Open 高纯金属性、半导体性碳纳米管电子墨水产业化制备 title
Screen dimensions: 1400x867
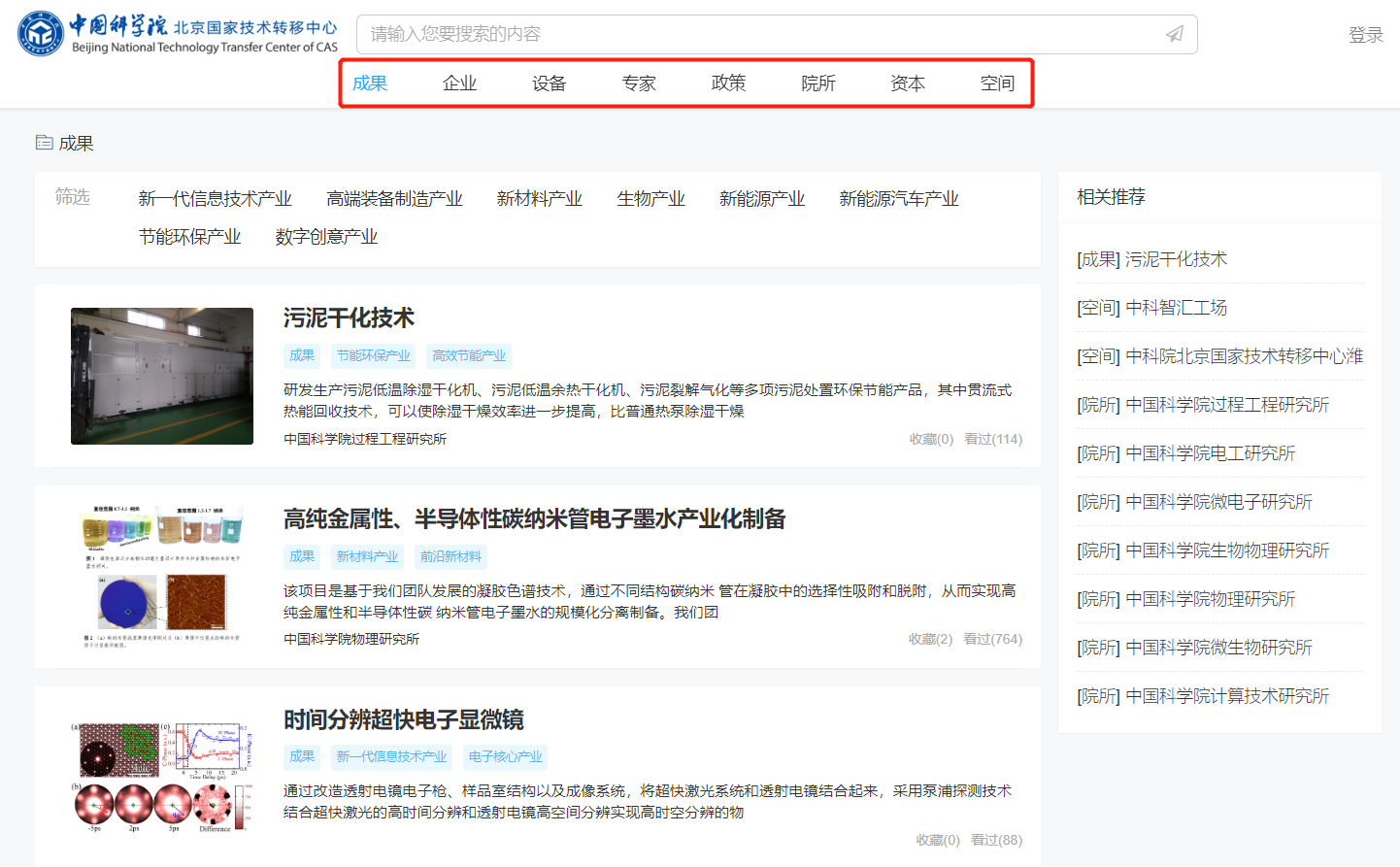tap(535, 519)
